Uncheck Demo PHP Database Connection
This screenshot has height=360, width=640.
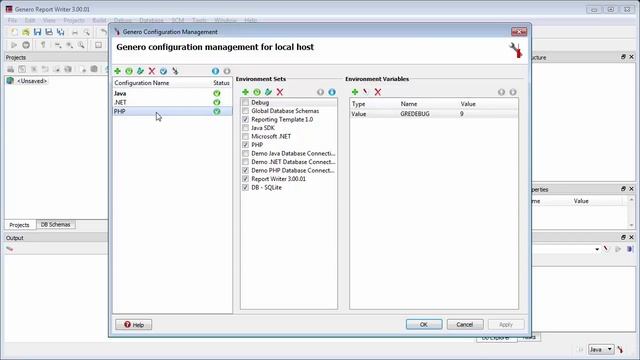pos(245,171)
